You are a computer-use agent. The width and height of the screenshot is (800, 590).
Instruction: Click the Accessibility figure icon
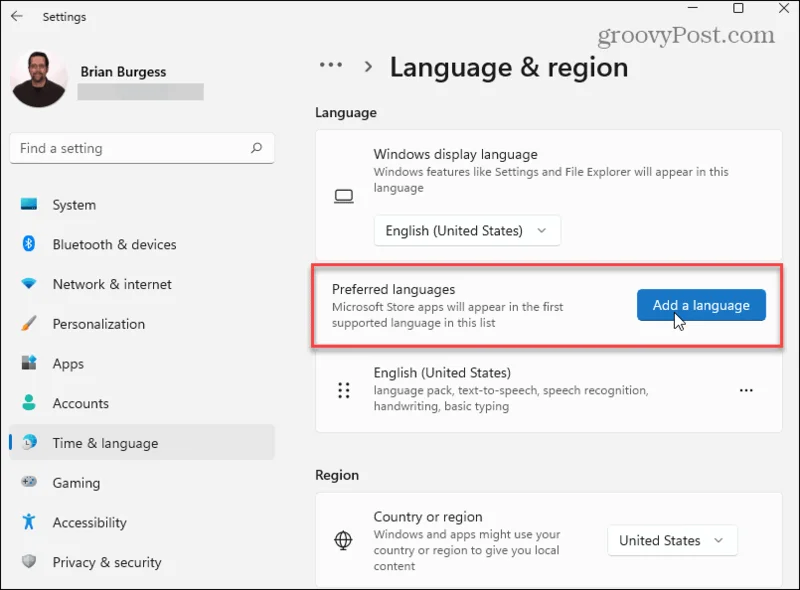point(29,522)
